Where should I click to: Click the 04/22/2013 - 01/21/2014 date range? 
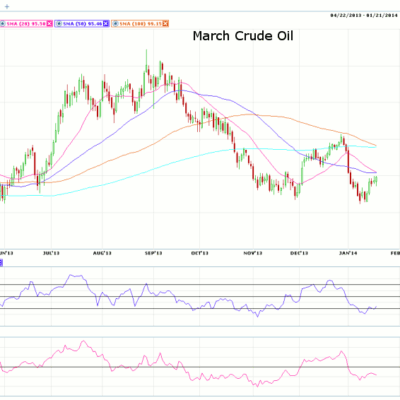point(364,15)
